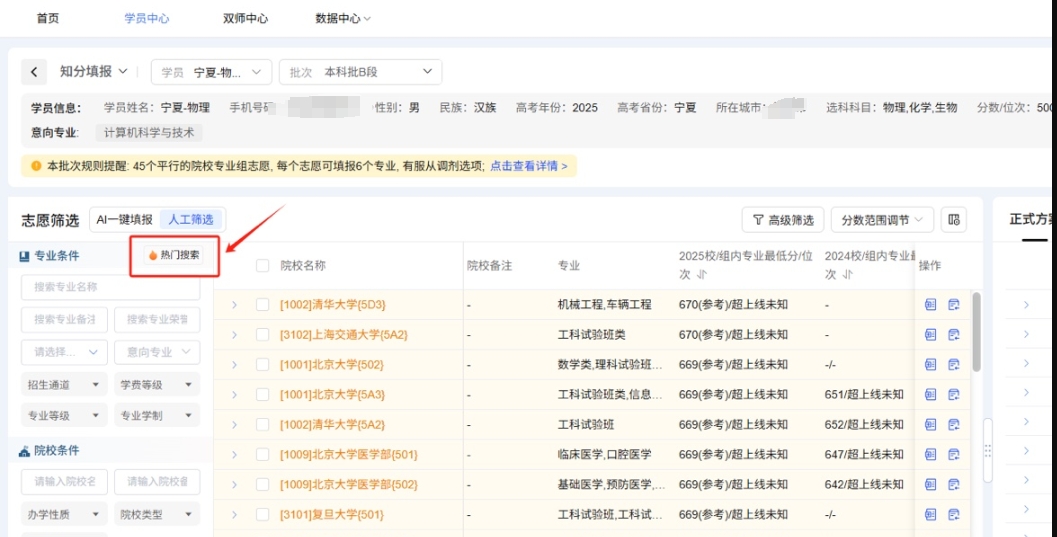
Task: Open the 数据中心 nav menu
Action: tap(343, 18)
